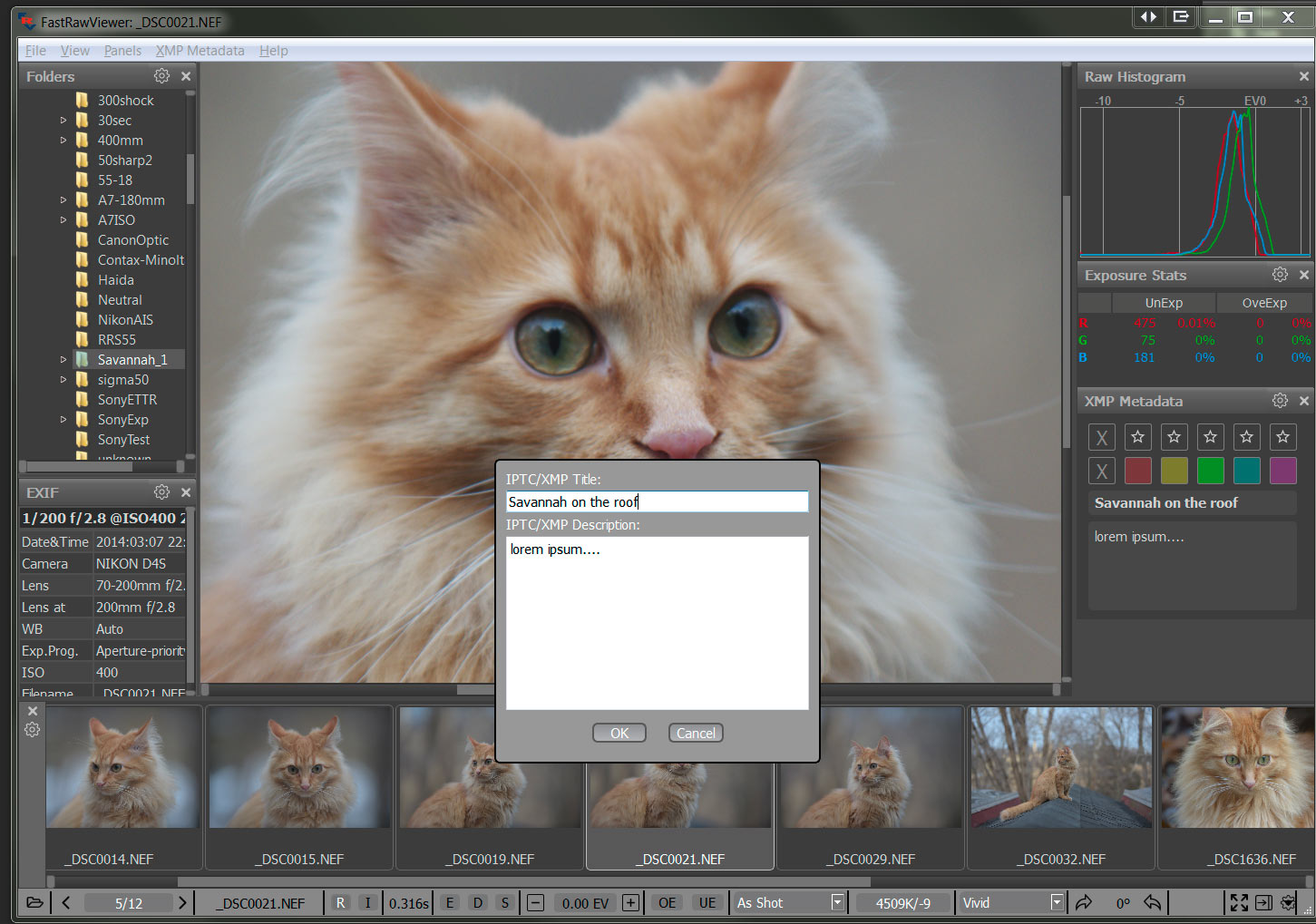Viewport: 1316px width, 924px height.
Task: Clear the star rating with X button
Action: click(1101, 438)
